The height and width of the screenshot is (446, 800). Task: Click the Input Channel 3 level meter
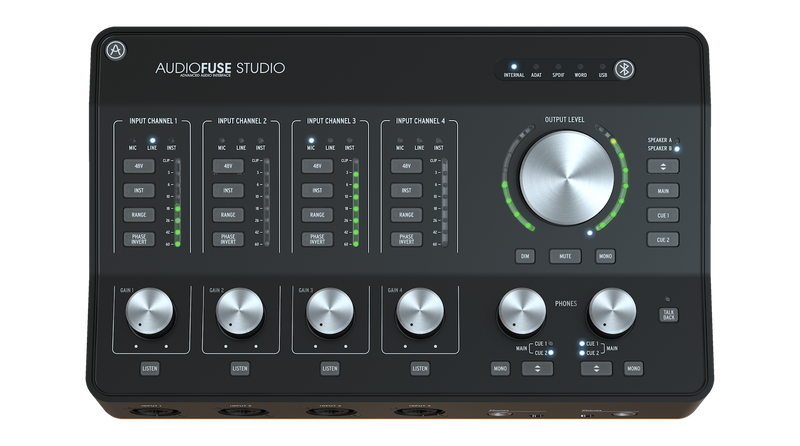click(356, 203)
